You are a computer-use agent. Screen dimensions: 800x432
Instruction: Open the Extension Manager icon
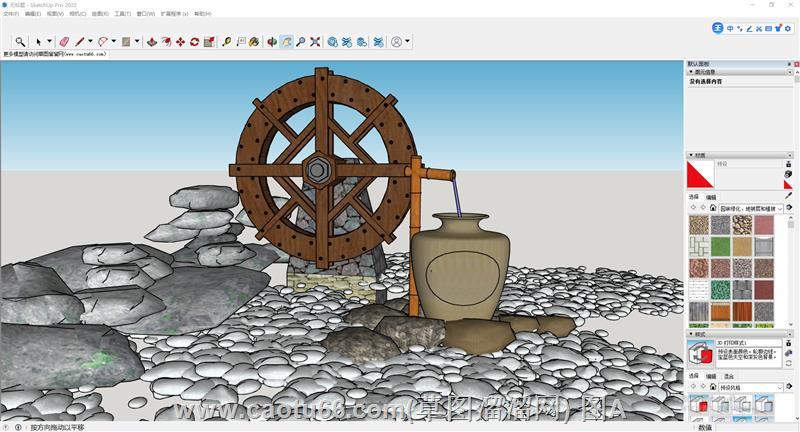click(x=379, y=42)
